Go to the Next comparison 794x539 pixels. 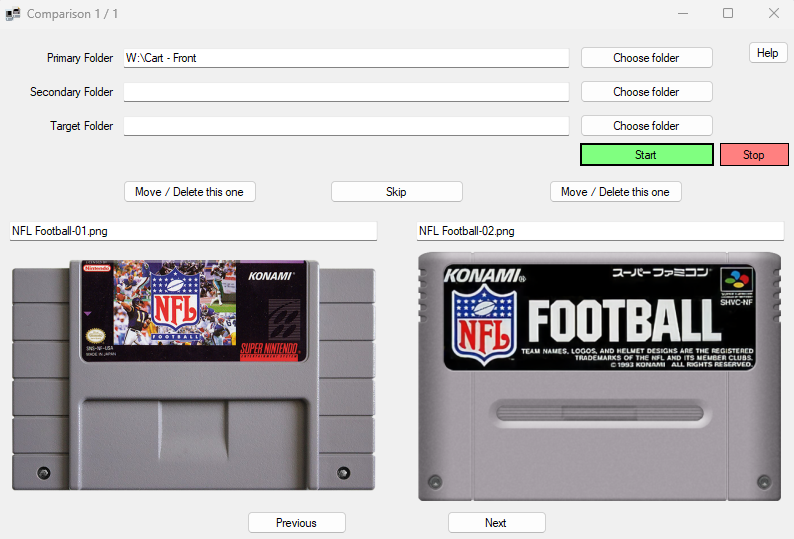tap(496, 523)
